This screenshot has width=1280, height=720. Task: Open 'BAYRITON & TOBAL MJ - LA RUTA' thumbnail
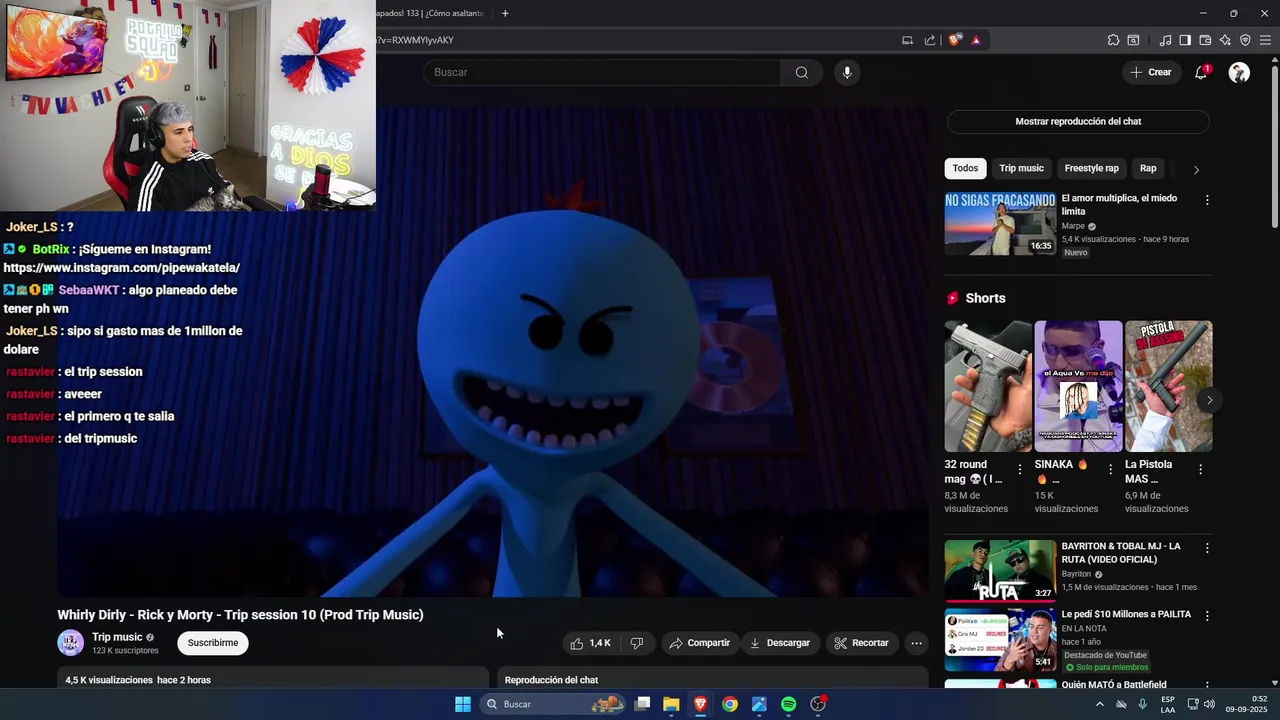tap(1000, 571)
